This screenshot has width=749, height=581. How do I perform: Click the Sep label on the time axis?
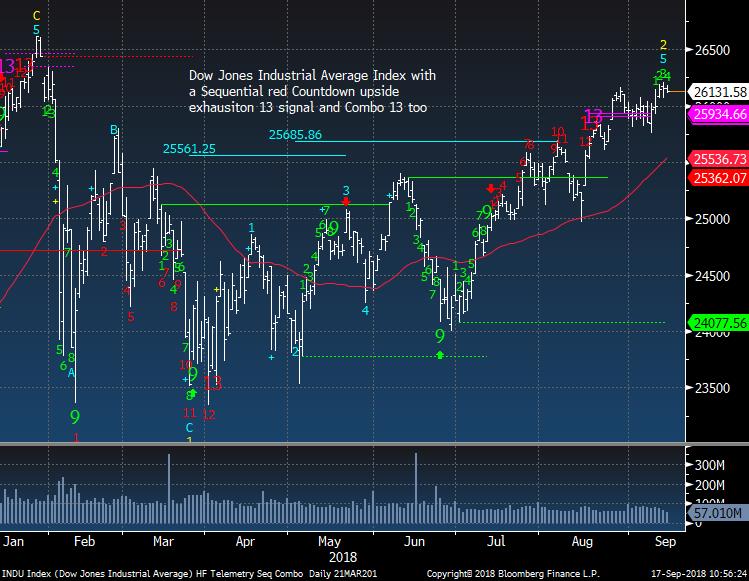click(x=665, y=541)
